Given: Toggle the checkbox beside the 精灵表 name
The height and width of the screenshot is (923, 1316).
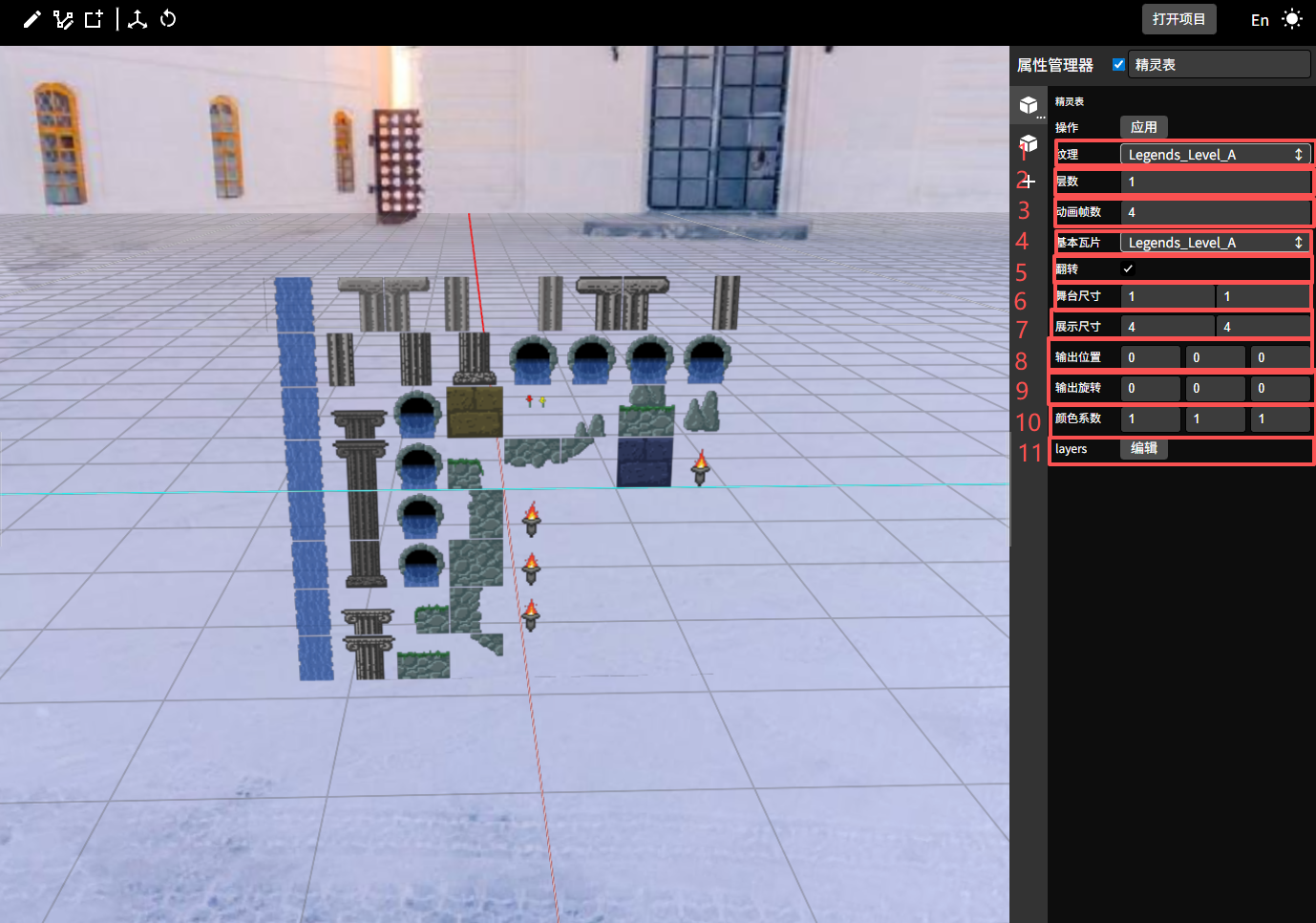Looking at the screenshot, I should 1118,65.
